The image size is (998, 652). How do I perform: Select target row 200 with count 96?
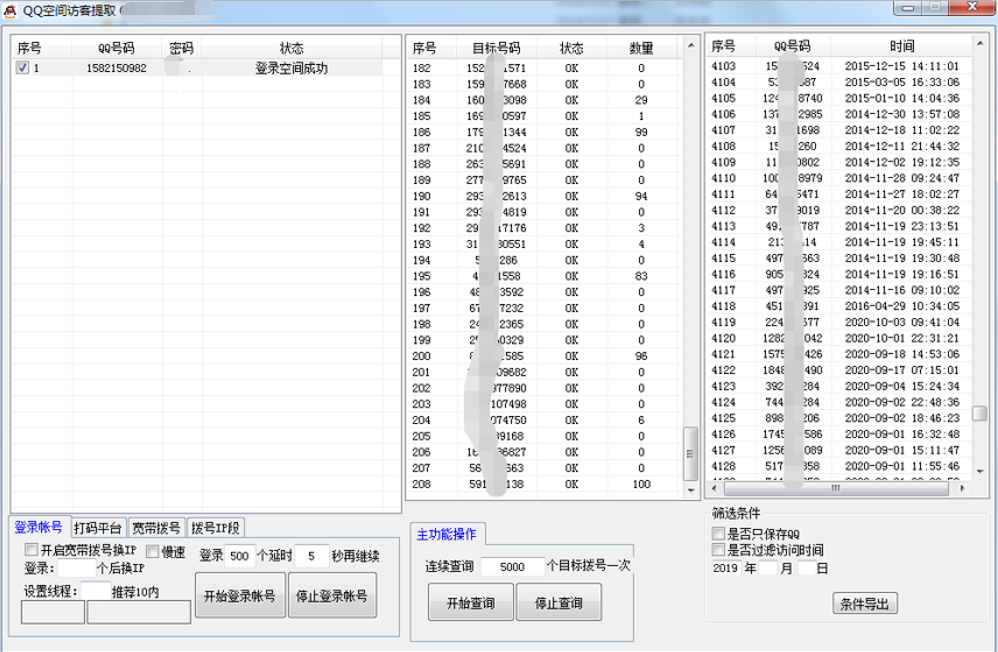pos(544,356)
